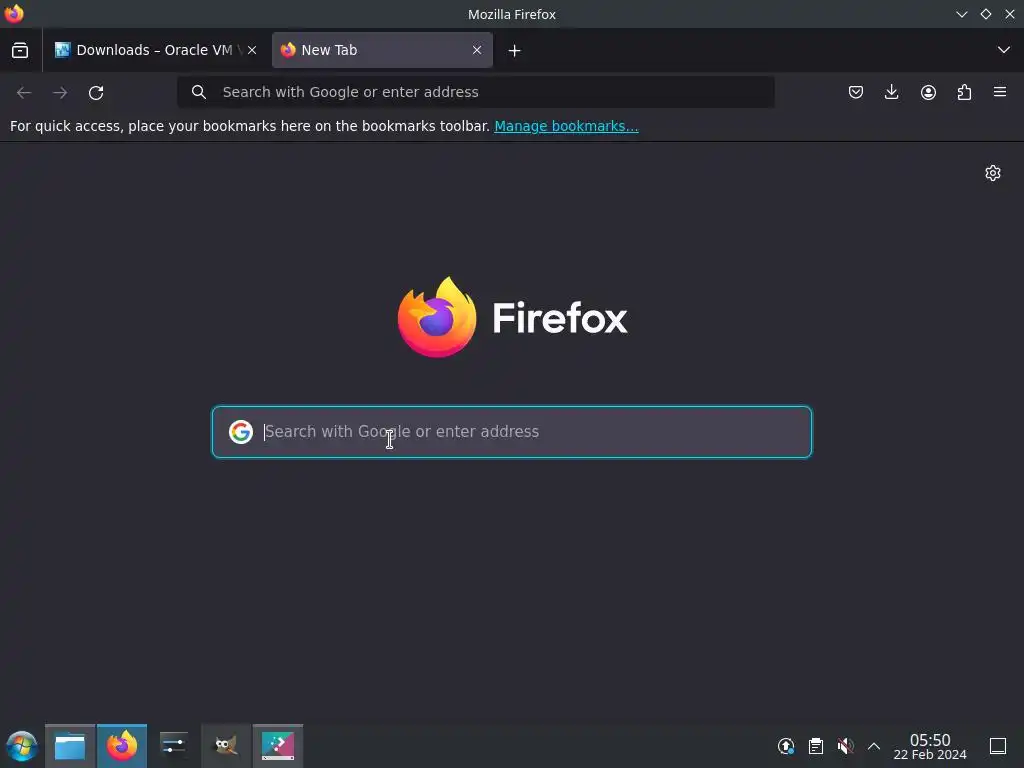The width and height of the screenshot is (1024, 768).
Task: Open the Firefox account menu
Action: click(x=928, y=92)
